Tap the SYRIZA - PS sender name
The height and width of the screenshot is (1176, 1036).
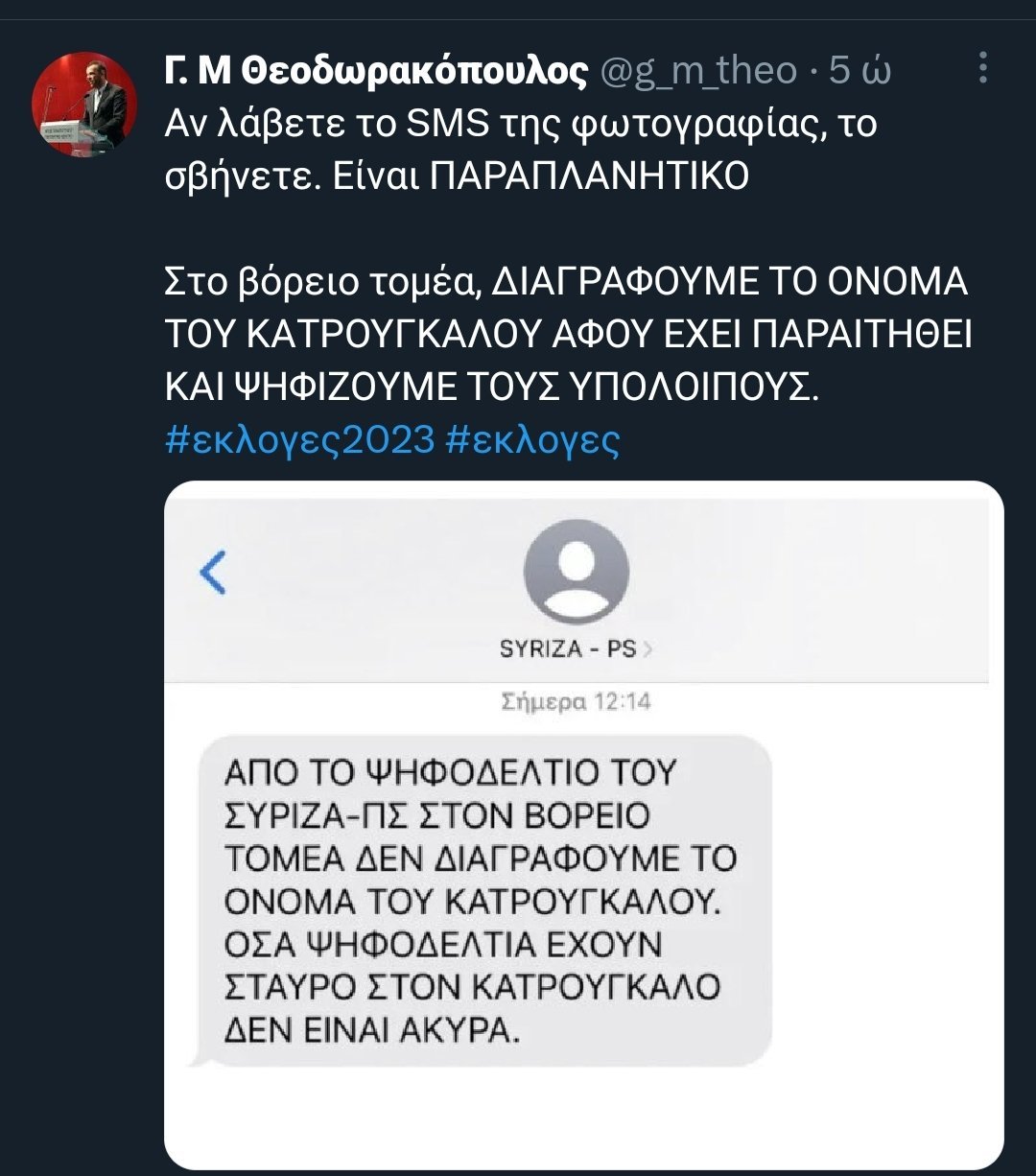coord(568,649)
